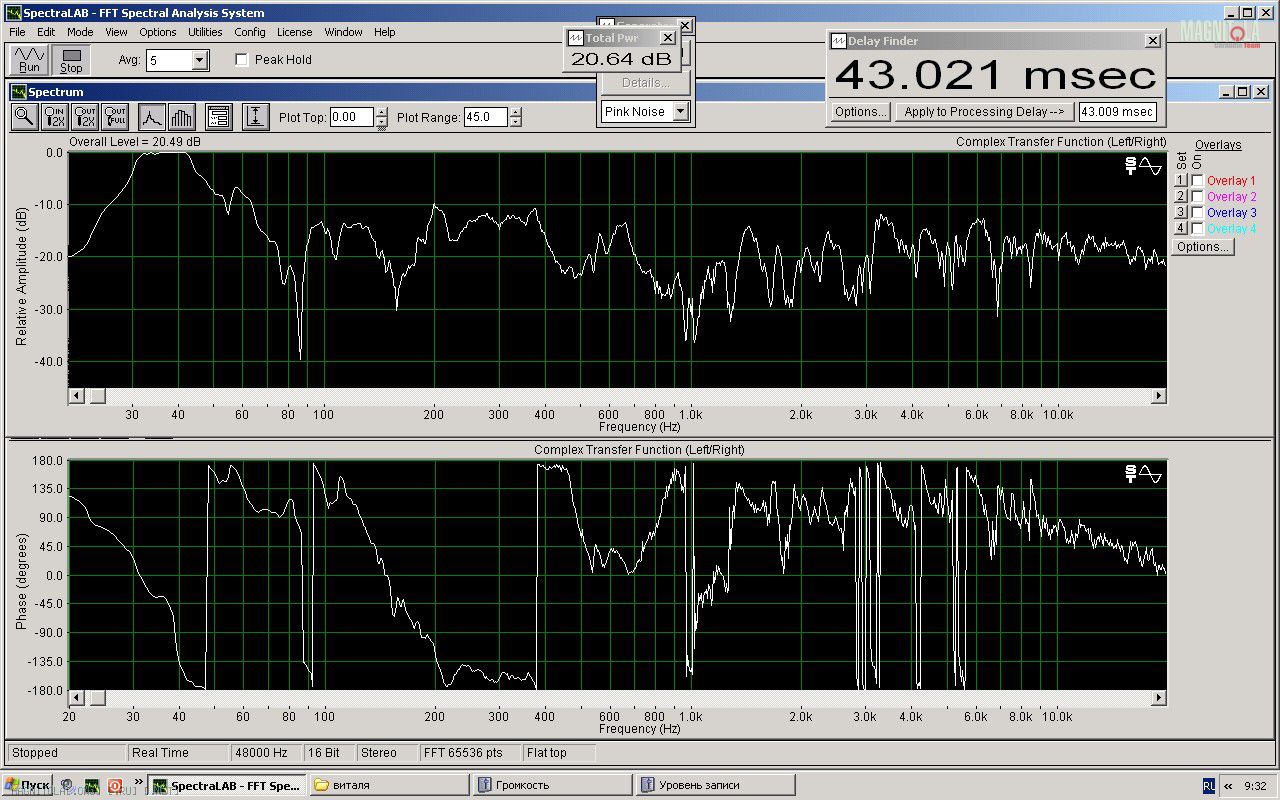This screenshot has width=1280, height=800.
Task: Click Apply to Processing Delay button
Action: tap(985, 112)
